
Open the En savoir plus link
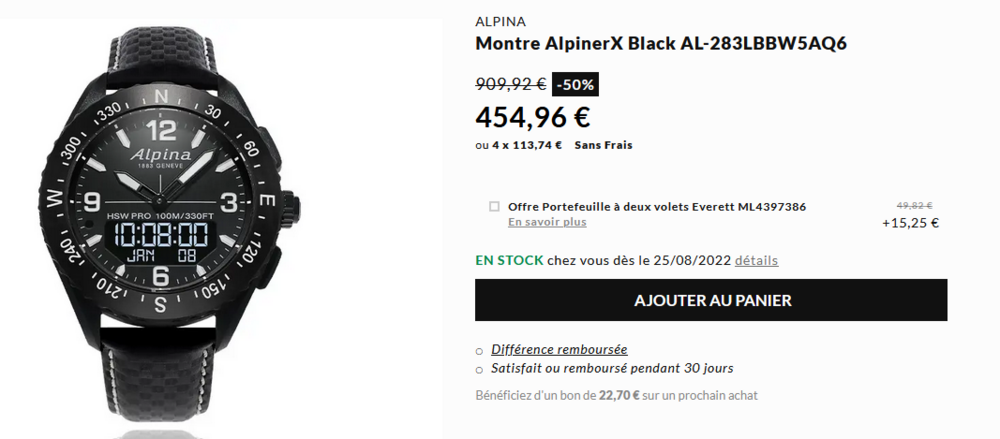tap(547, 222)
